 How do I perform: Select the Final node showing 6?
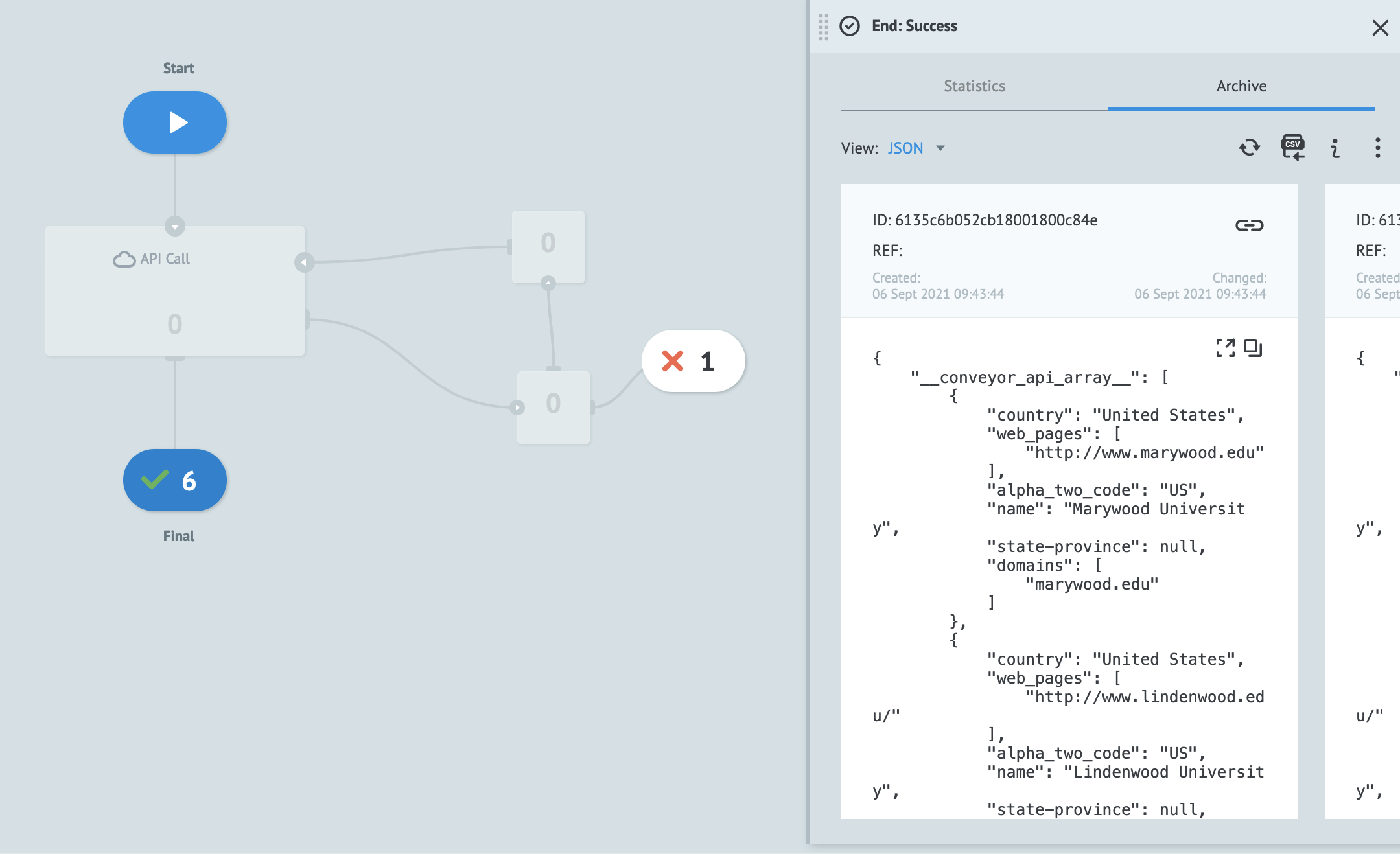click(x=175, y=480)
